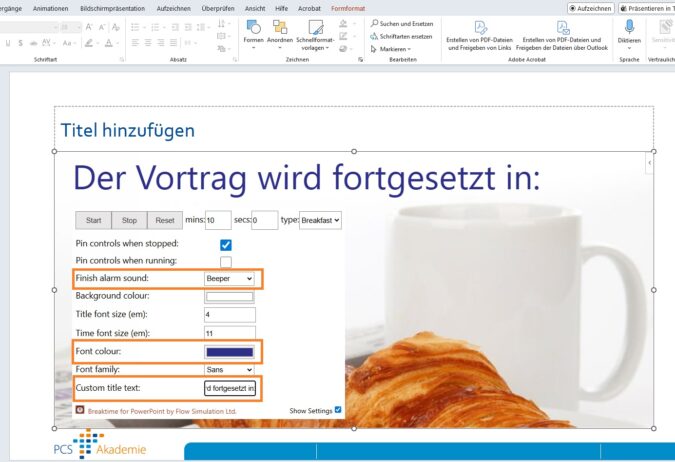Image resolution: width=675 pixels, height=462 pixels.
Task: Pick a Background colour swatch
Action: (229, 296)
